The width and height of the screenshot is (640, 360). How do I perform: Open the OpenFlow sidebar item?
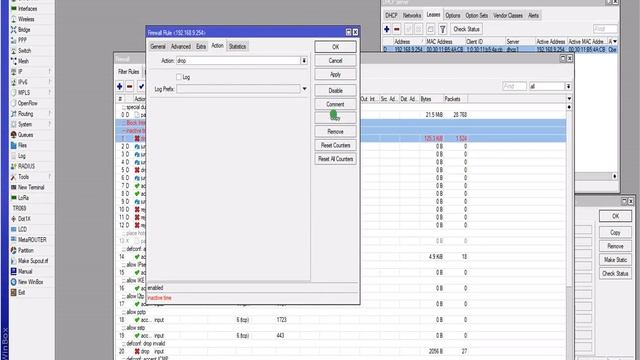point(27,103)
